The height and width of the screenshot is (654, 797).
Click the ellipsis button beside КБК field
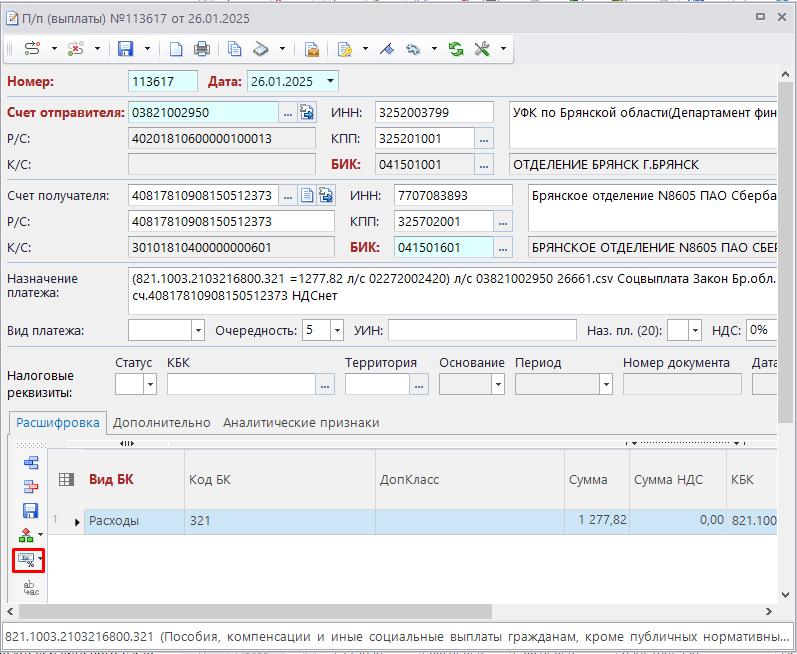point(325,384)
